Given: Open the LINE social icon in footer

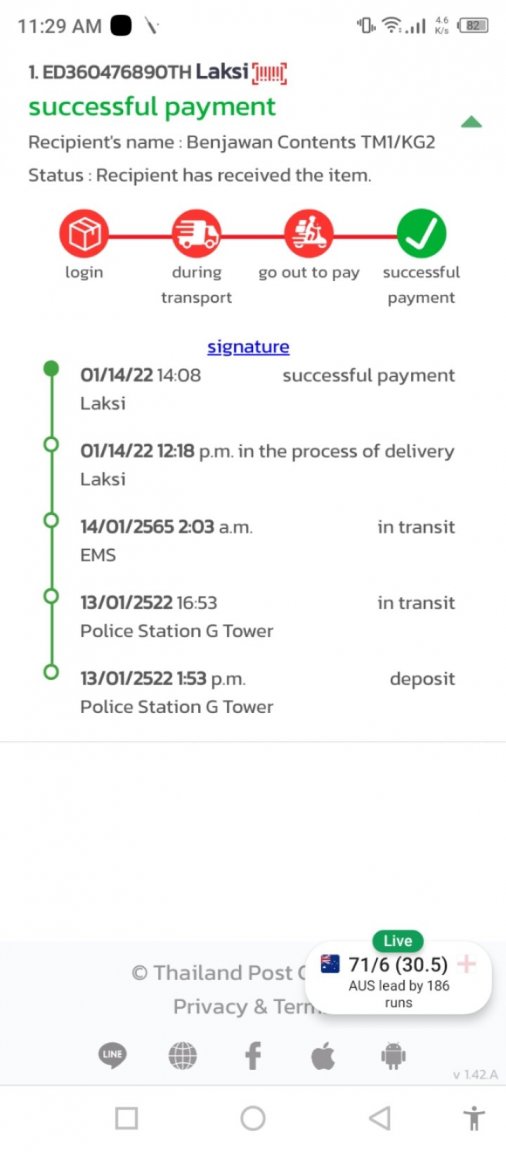Looking at the screenshot, I should coord(112,1056).
